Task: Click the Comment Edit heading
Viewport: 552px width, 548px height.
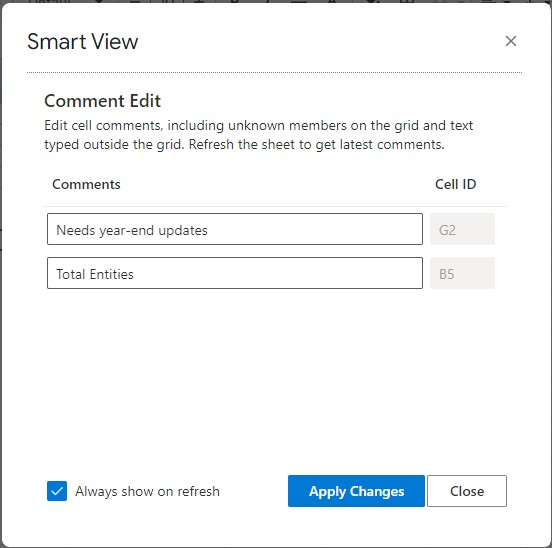Action: 102,101
